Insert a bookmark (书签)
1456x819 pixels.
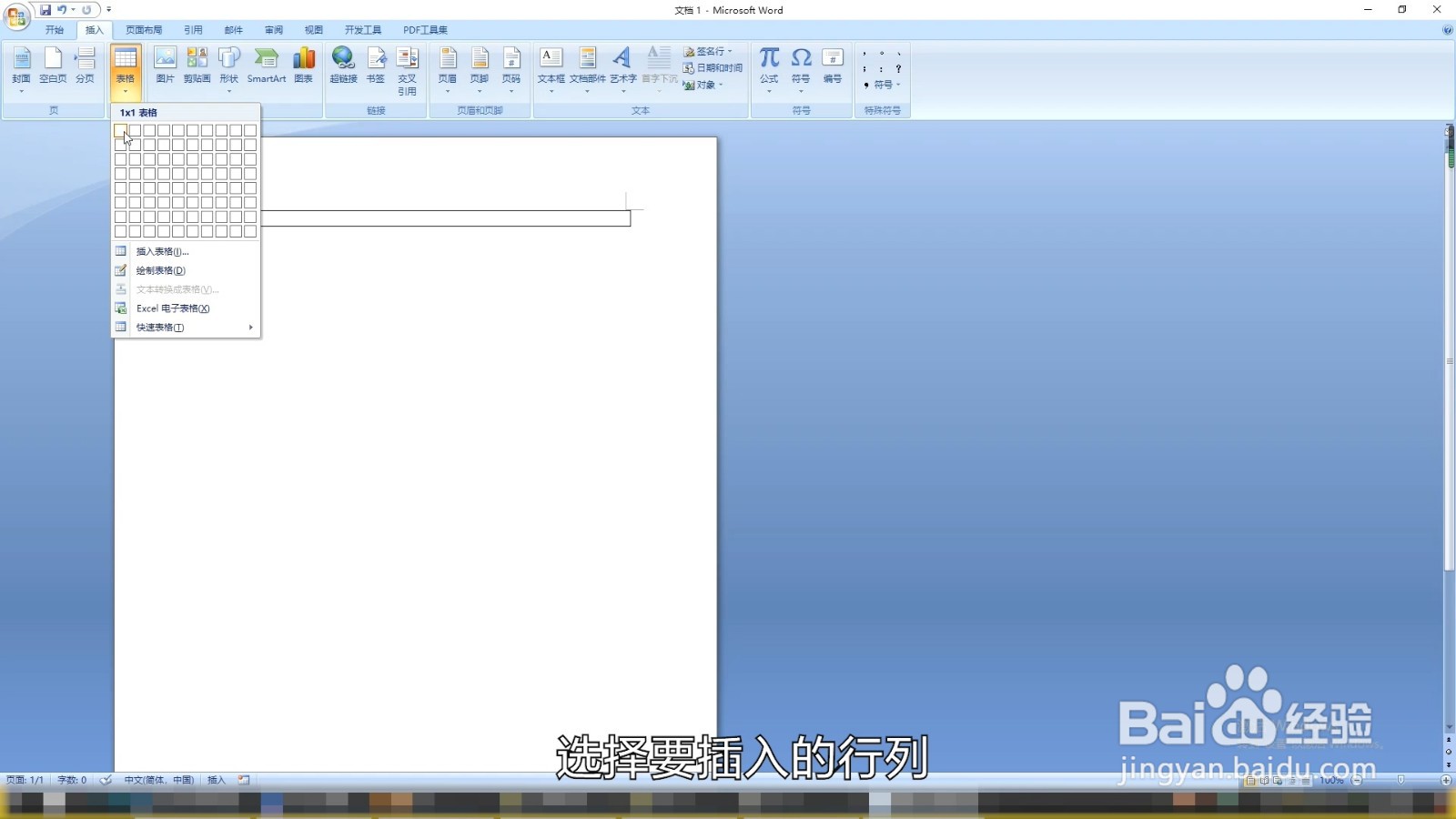tap(376, 66)
